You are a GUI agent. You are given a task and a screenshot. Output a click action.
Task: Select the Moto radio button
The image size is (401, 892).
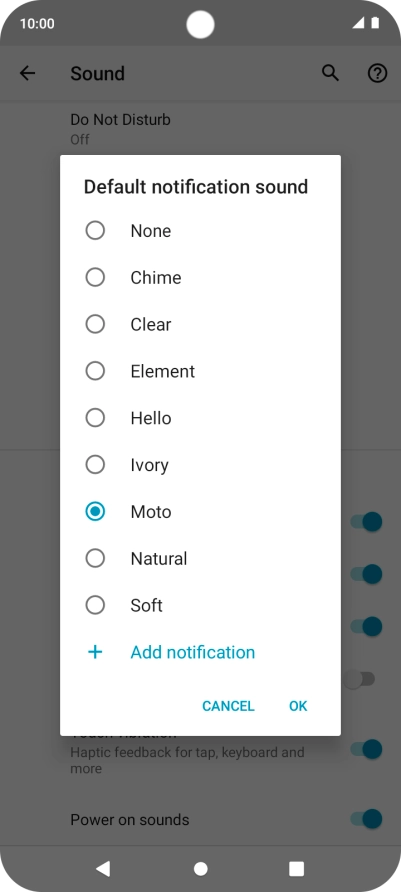coord(95,511)
